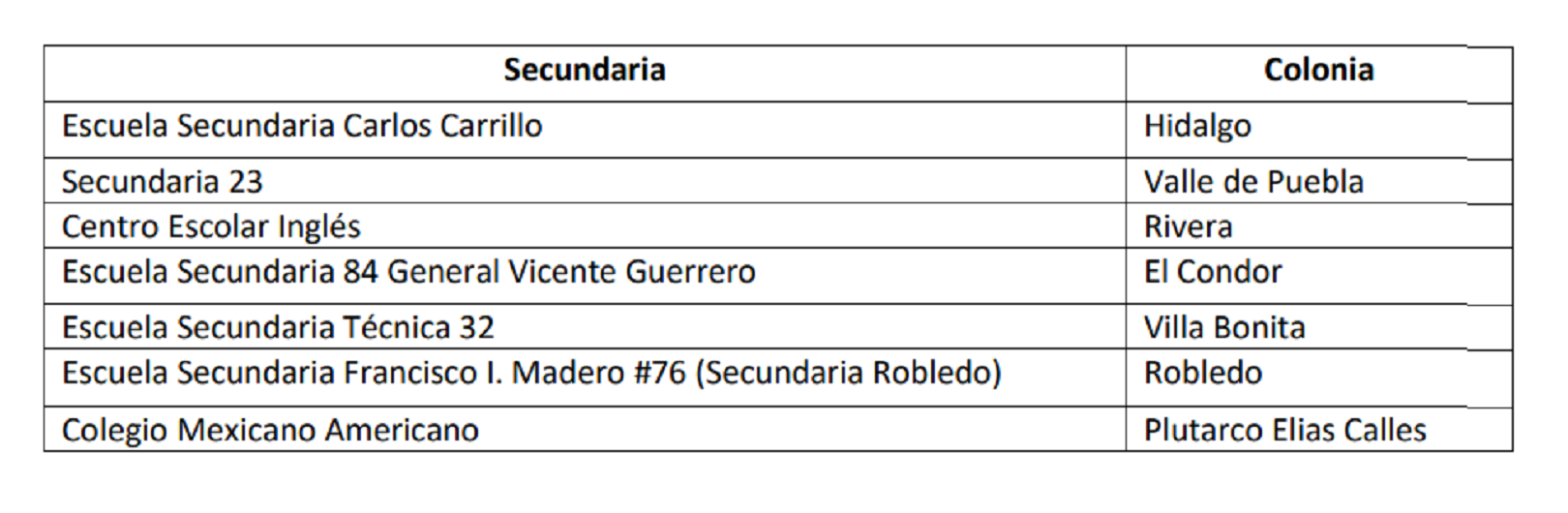Select the Plutarco Elias Calles cell
1568x513 pixels.
(x=1284, y=430)
